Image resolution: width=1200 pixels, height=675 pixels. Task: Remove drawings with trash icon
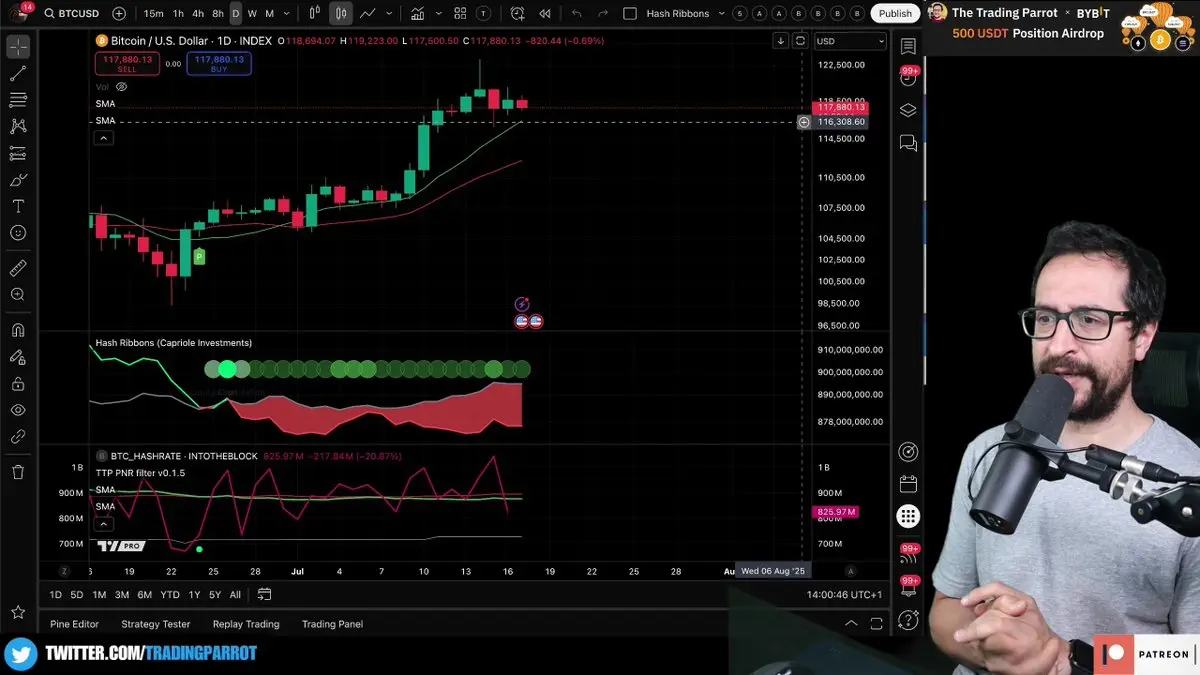18,472
